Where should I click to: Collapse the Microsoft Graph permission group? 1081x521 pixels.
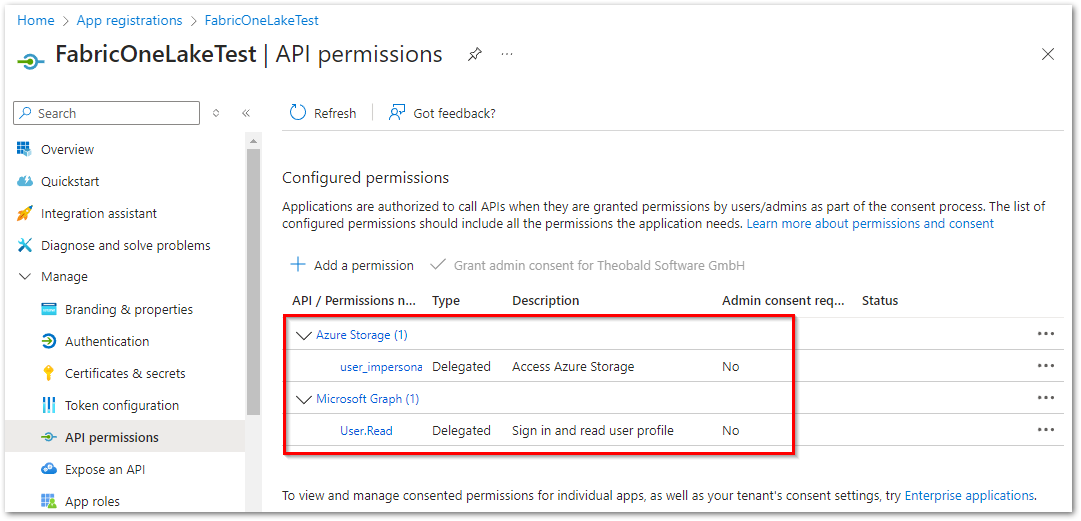click(x=303, y=399)
